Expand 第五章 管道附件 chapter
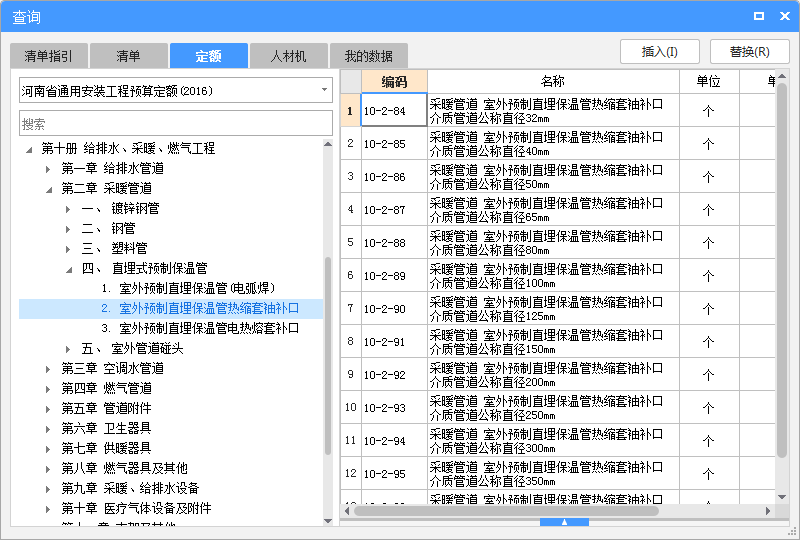Viewport: 800px width, 540px height. (x=48, y=409)
